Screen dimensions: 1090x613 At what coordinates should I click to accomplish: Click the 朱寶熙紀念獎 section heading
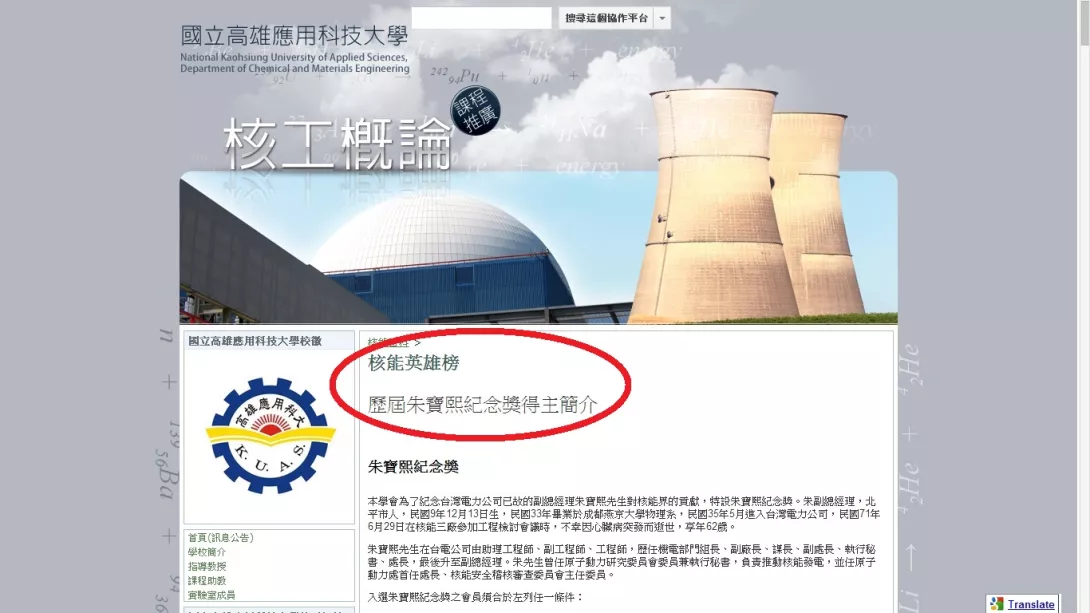pos(413,467)
